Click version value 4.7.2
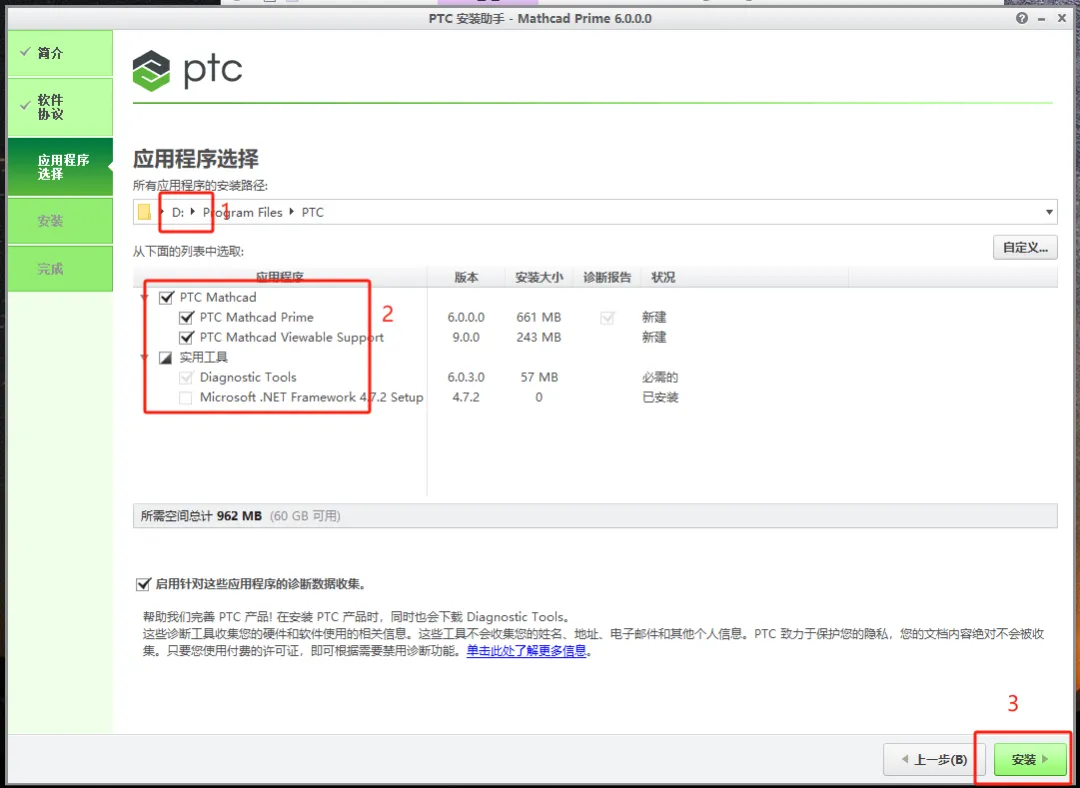 point(466,397)
